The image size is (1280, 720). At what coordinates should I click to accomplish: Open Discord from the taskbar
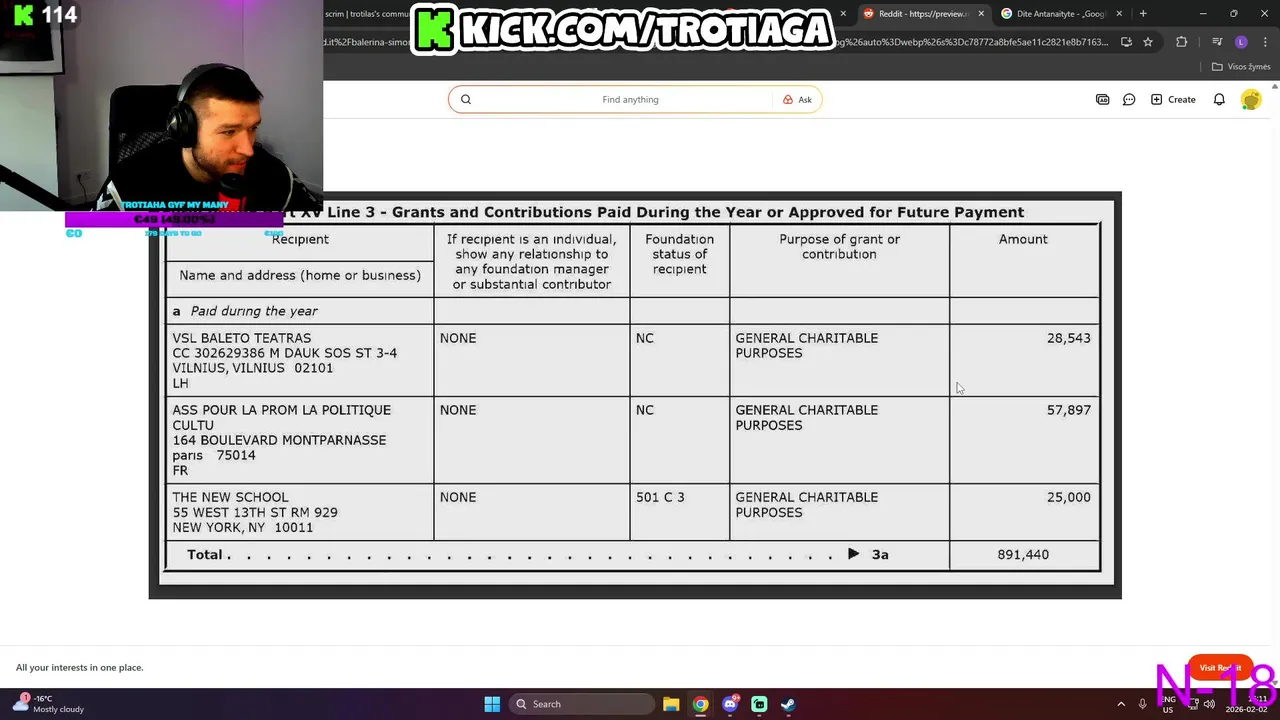730,704
